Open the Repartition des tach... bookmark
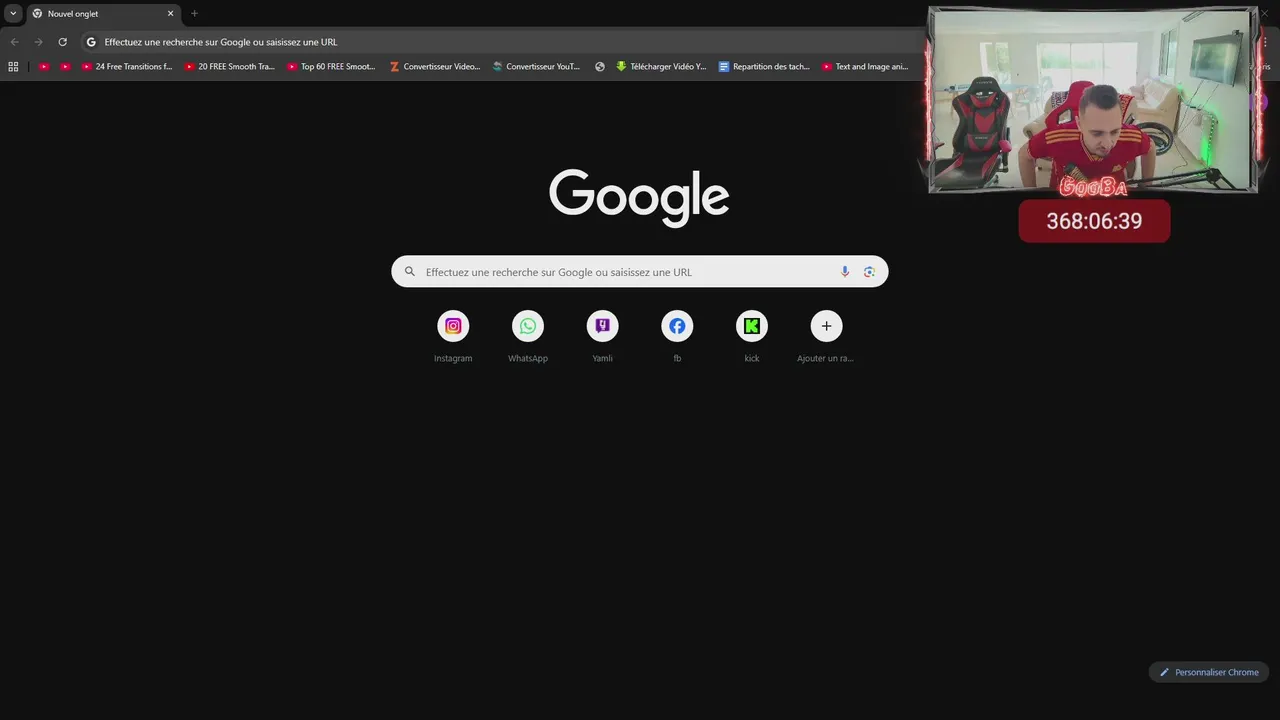1280x720 pixels. click(764, 67)
